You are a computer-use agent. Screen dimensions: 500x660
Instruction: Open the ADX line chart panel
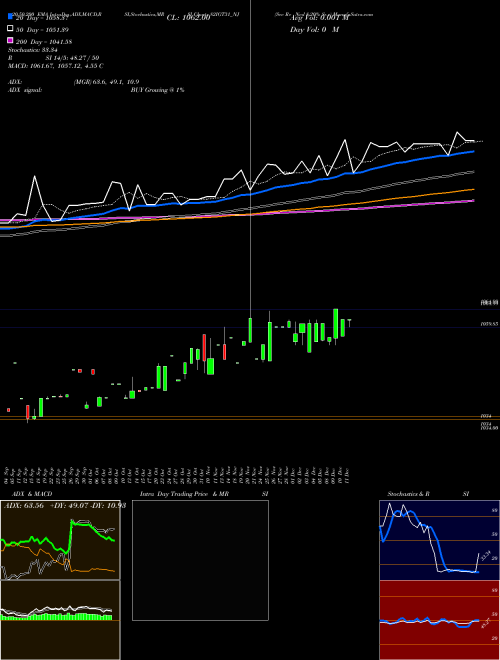(60, 540)
